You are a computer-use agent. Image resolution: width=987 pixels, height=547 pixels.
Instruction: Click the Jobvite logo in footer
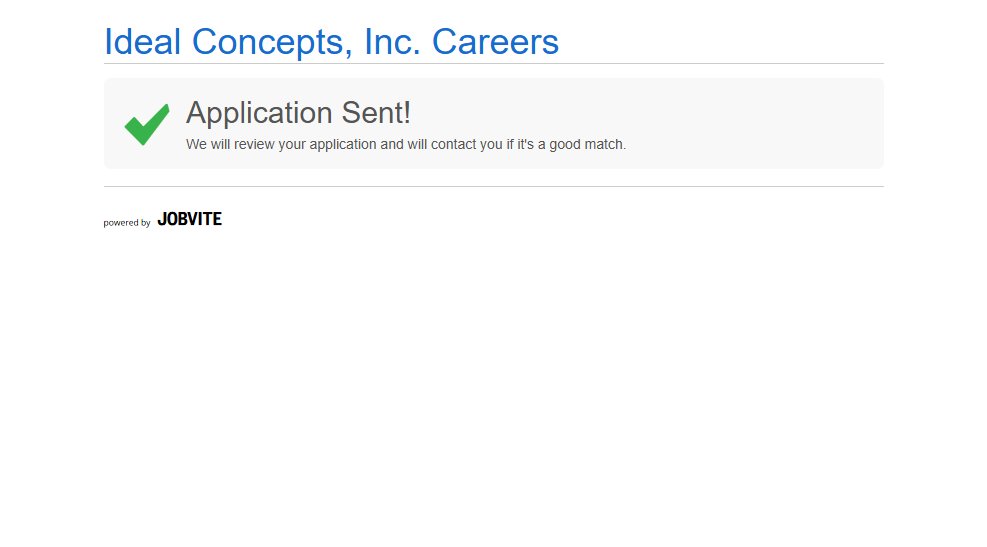[x=189, y=219]
